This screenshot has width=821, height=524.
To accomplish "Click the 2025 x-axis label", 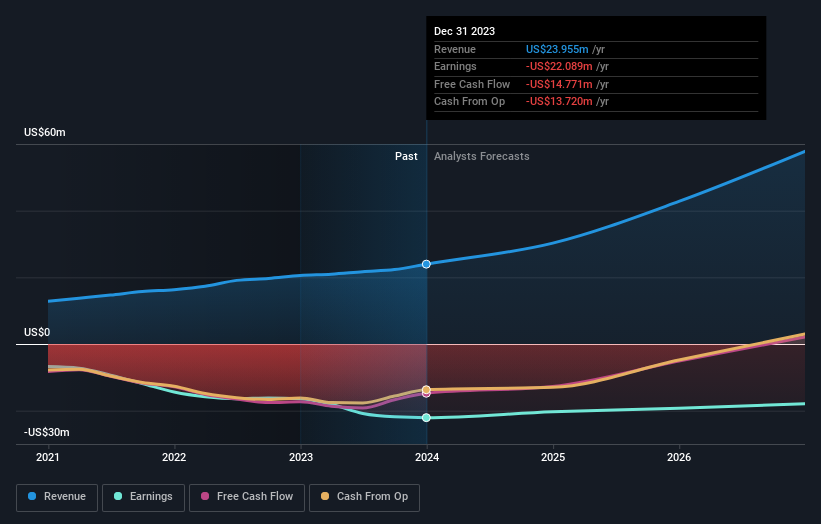I will pos(553,458).
